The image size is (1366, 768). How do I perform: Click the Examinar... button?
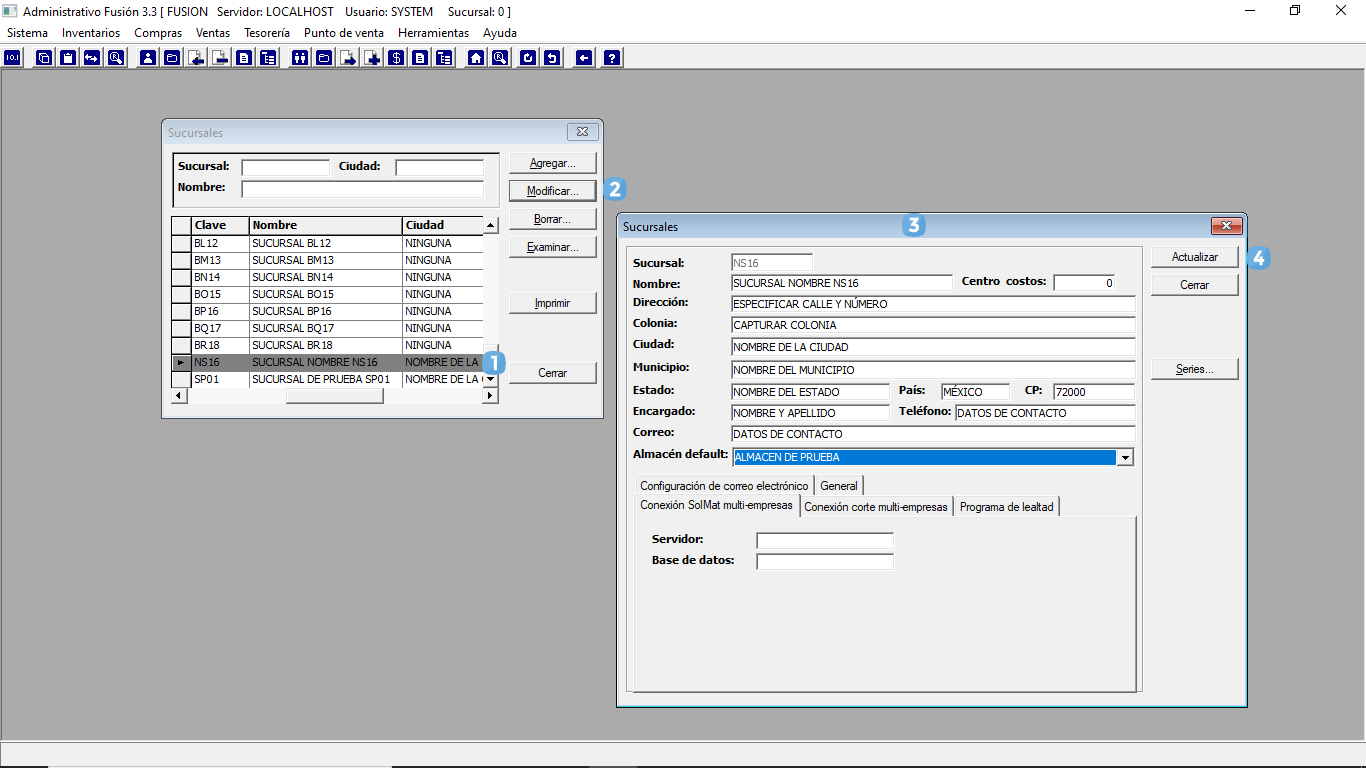553,247
